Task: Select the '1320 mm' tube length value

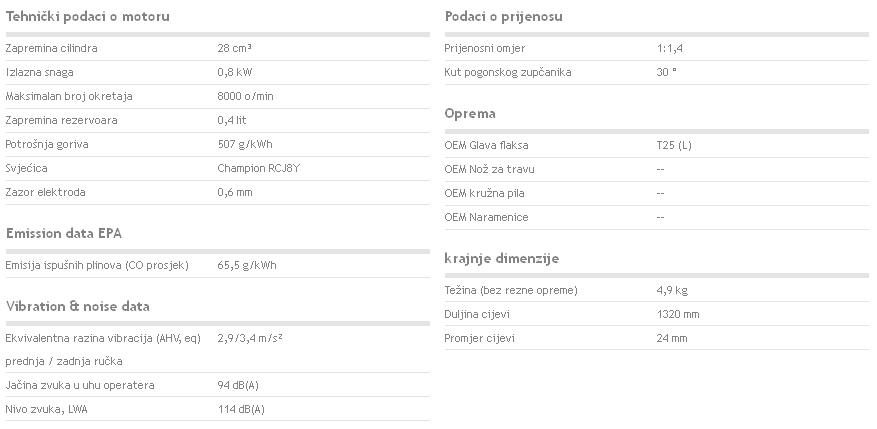Action: (678, 314)
